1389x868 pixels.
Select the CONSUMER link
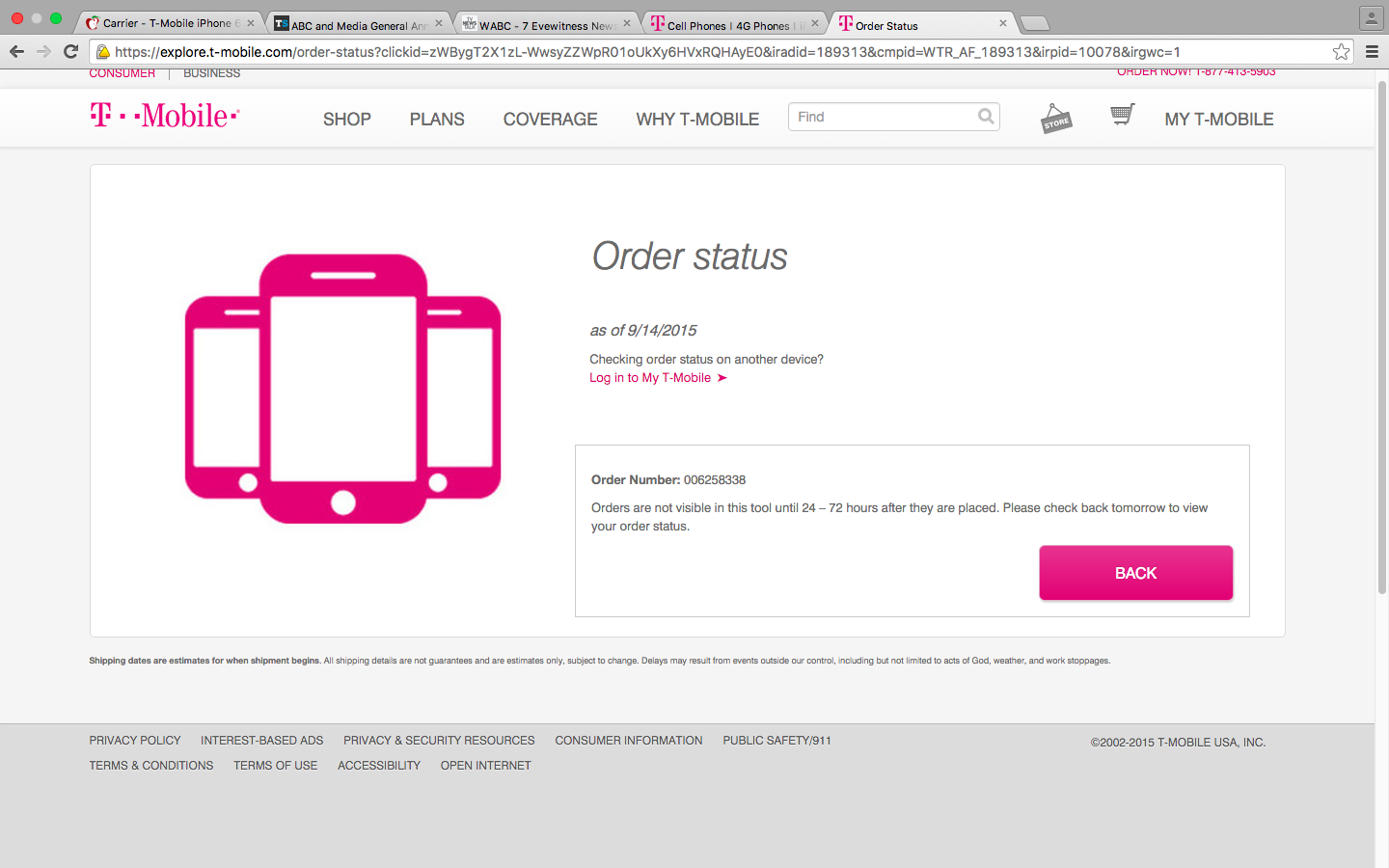pos(123,73)
